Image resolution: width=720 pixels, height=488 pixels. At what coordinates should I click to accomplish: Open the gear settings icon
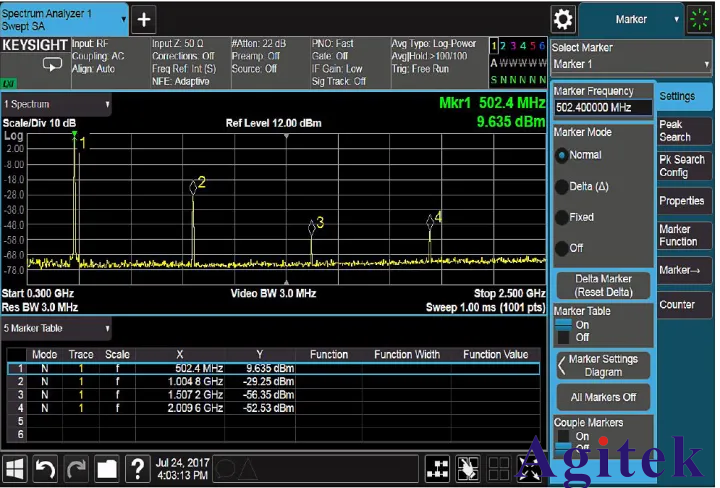564,19
